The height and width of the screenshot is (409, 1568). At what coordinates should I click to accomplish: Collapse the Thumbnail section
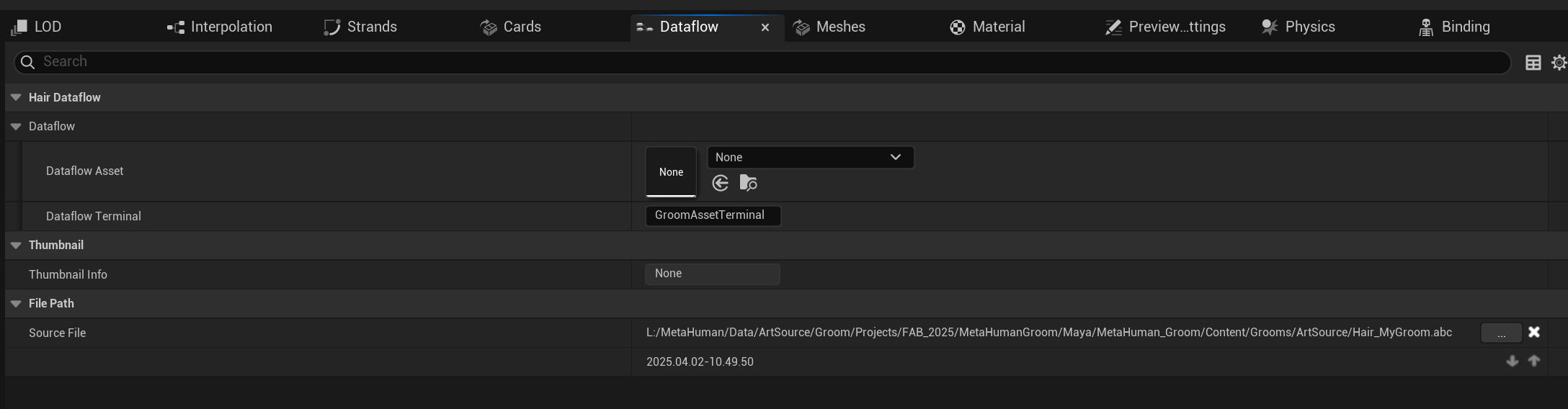(x=16, y=246)
